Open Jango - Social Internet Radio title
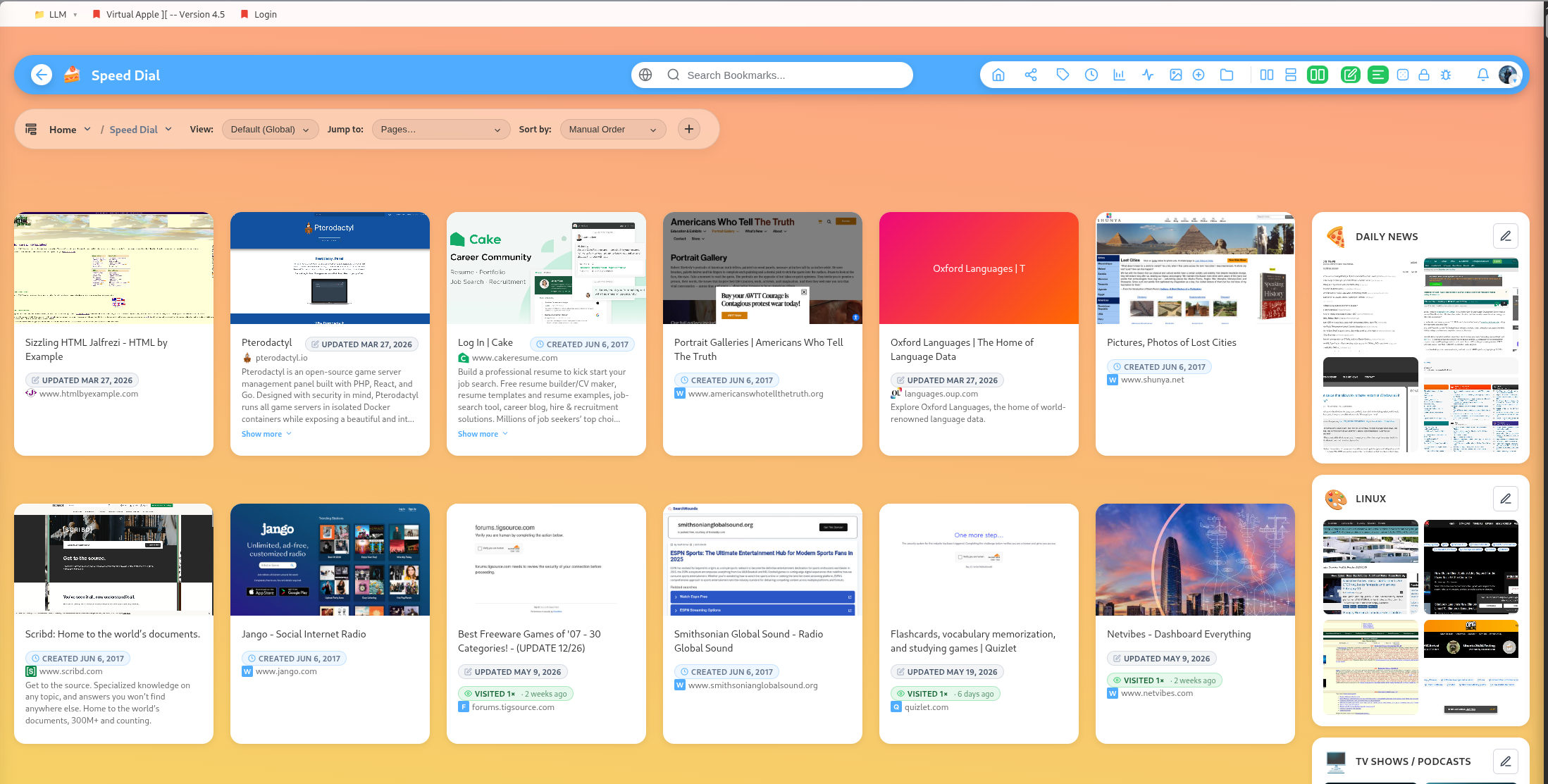This screenshot has width=1548, height=784. pyautogui.click(x=304, y=634)
